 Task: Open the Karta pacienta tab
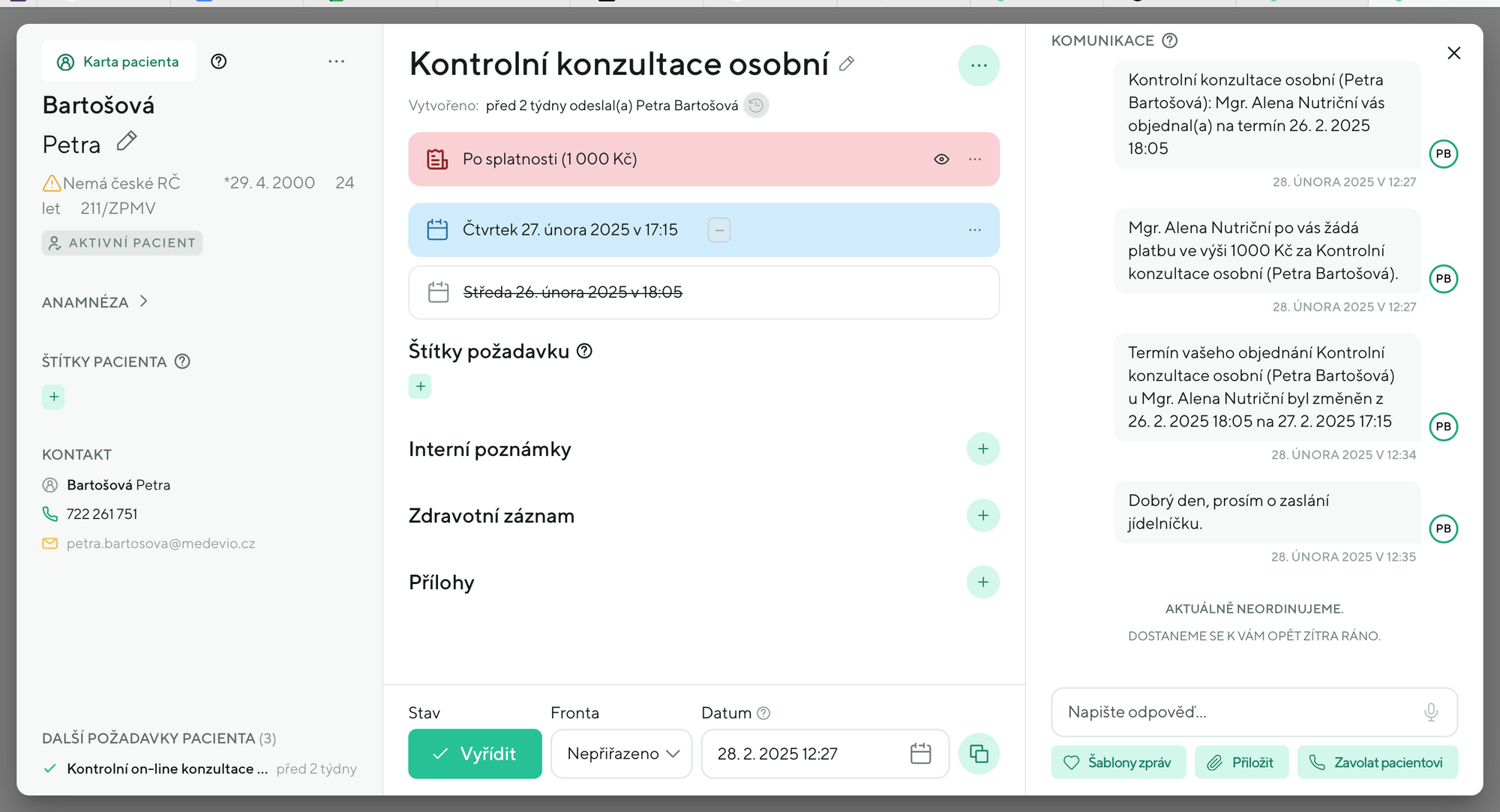click(x=119, y=62)
